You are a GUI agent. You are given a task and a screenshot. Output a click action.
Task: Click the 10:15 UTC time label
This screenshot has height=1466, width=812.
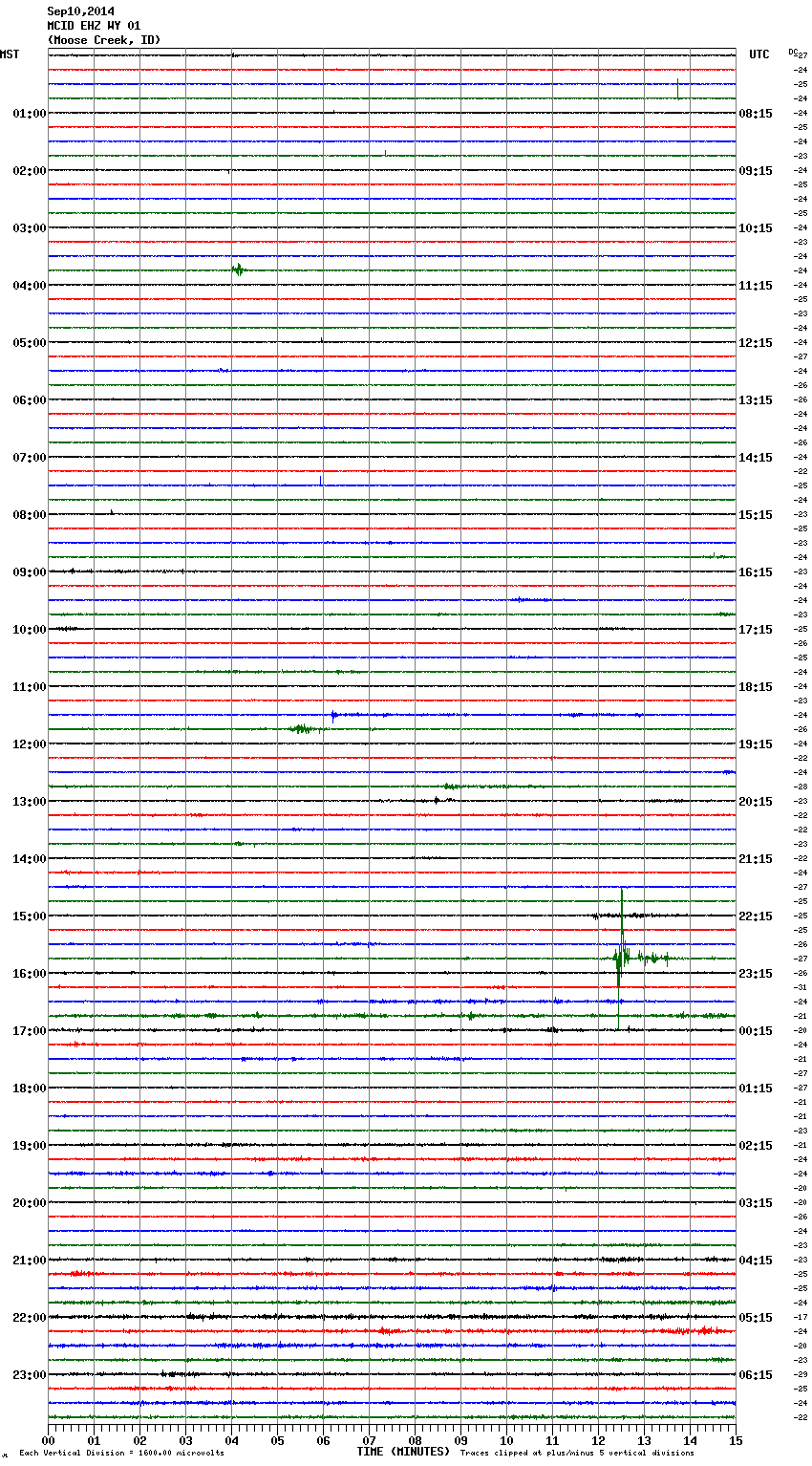click(x=756, y=228)
